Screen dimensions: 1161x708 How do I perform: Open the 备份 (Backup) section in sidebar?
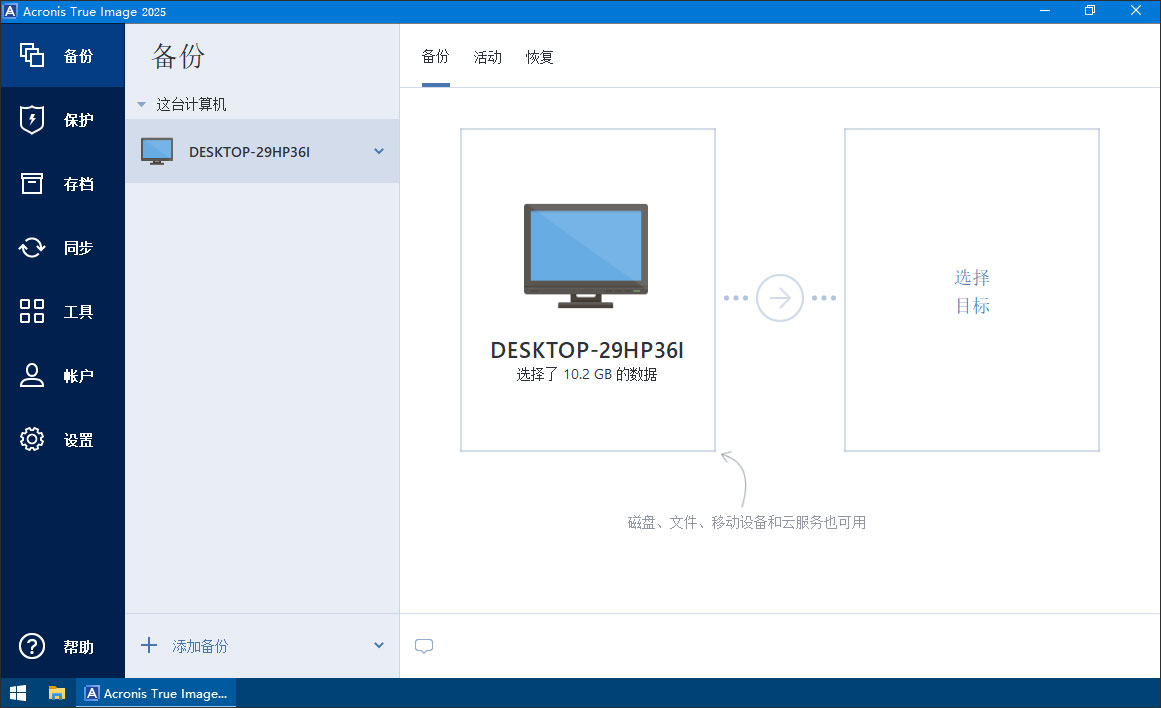pyautogui.click(x=62, y=56)
